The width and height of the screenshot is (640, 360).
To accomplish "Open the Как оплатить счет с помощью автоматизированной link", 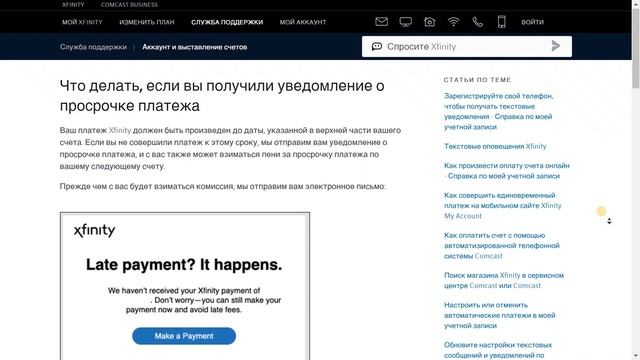I will 502,245.
